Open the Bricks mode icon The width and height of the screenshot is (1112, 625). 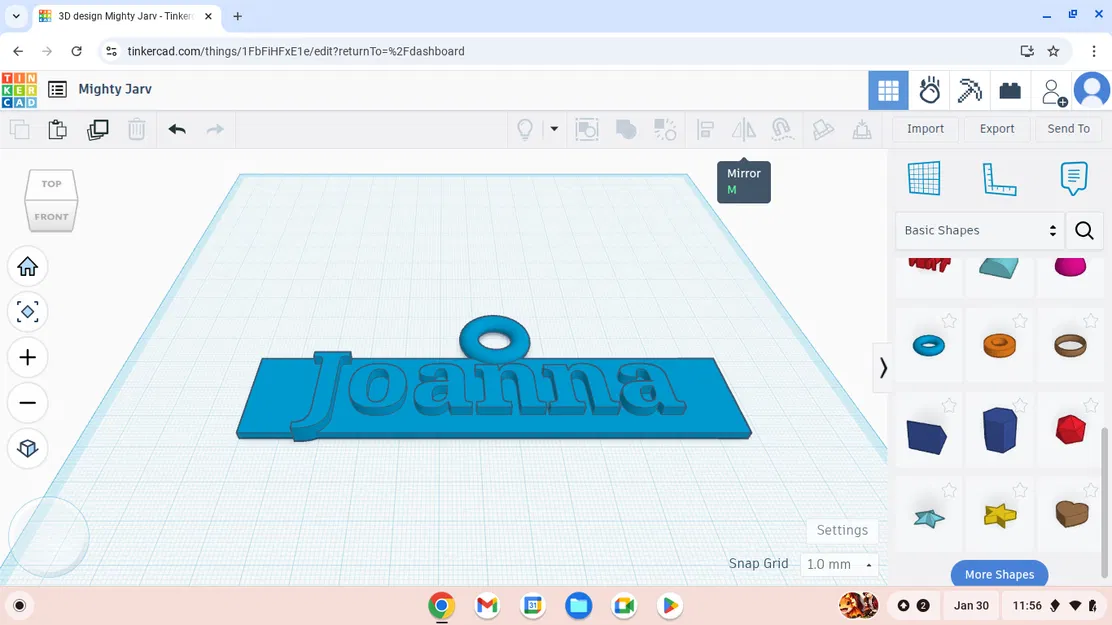point(1010,90)
